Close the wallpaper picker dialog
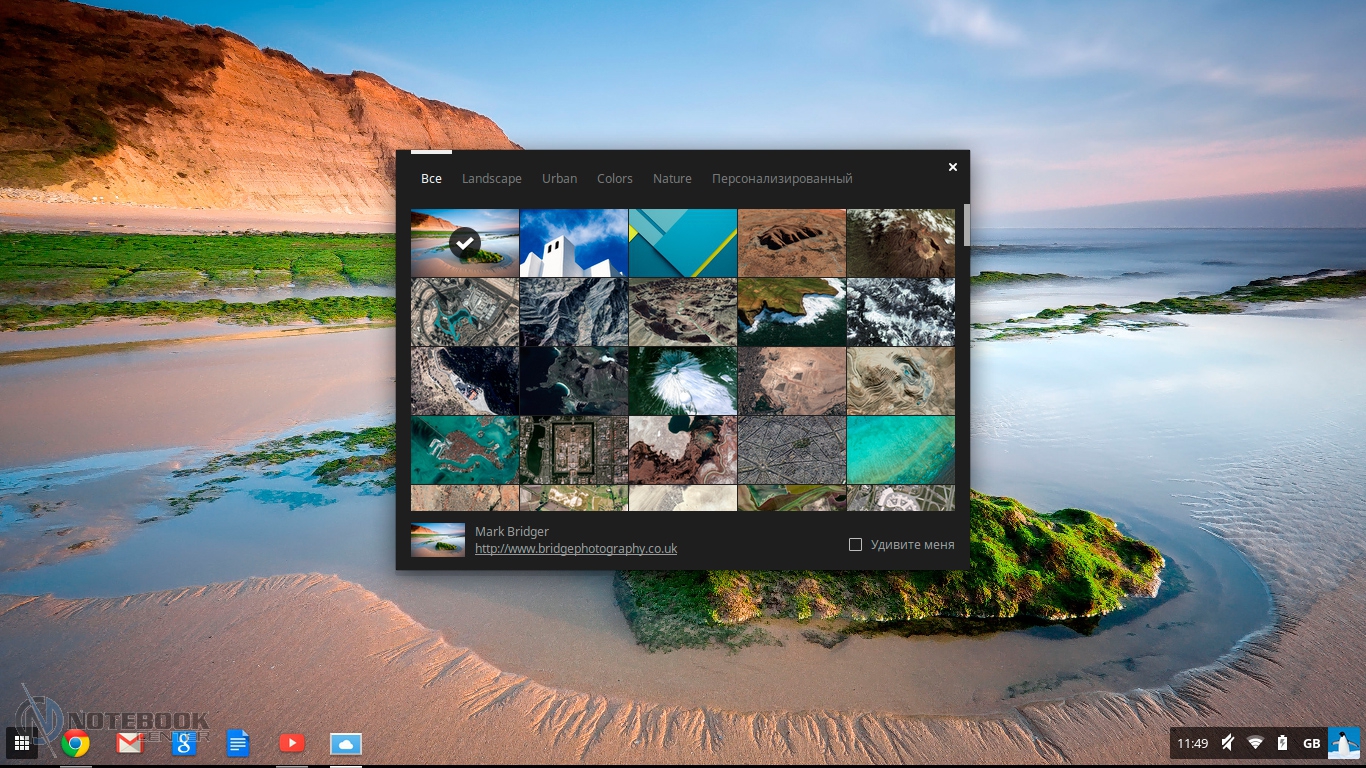The height and width of the screenshot is (768, 1366). (952, 167)
